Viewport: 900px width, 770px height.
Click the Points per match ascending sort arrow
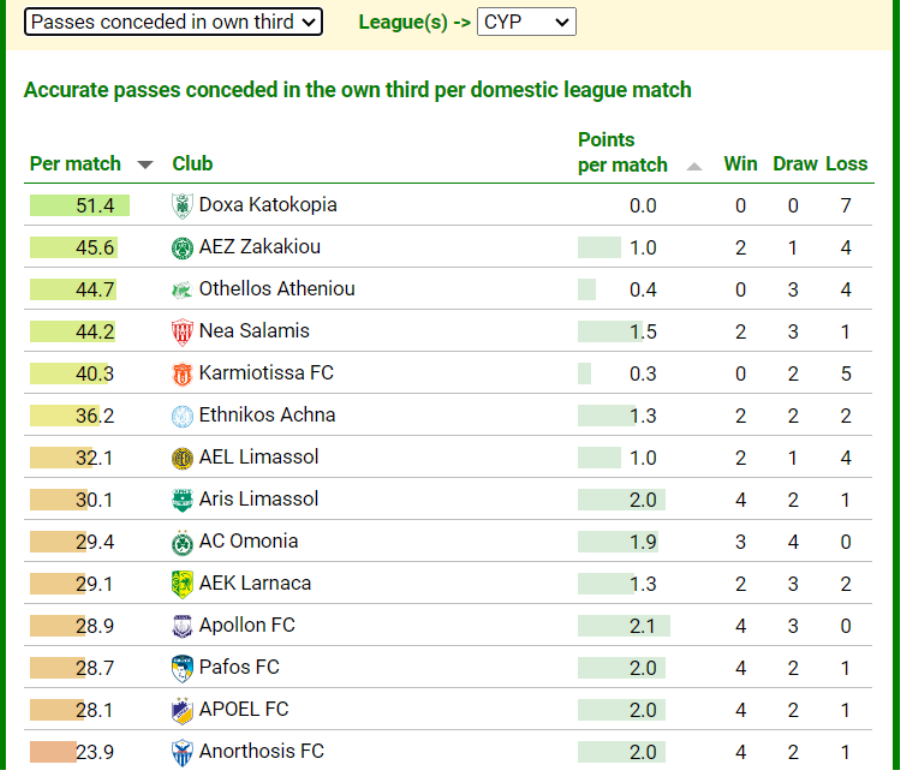695,167
